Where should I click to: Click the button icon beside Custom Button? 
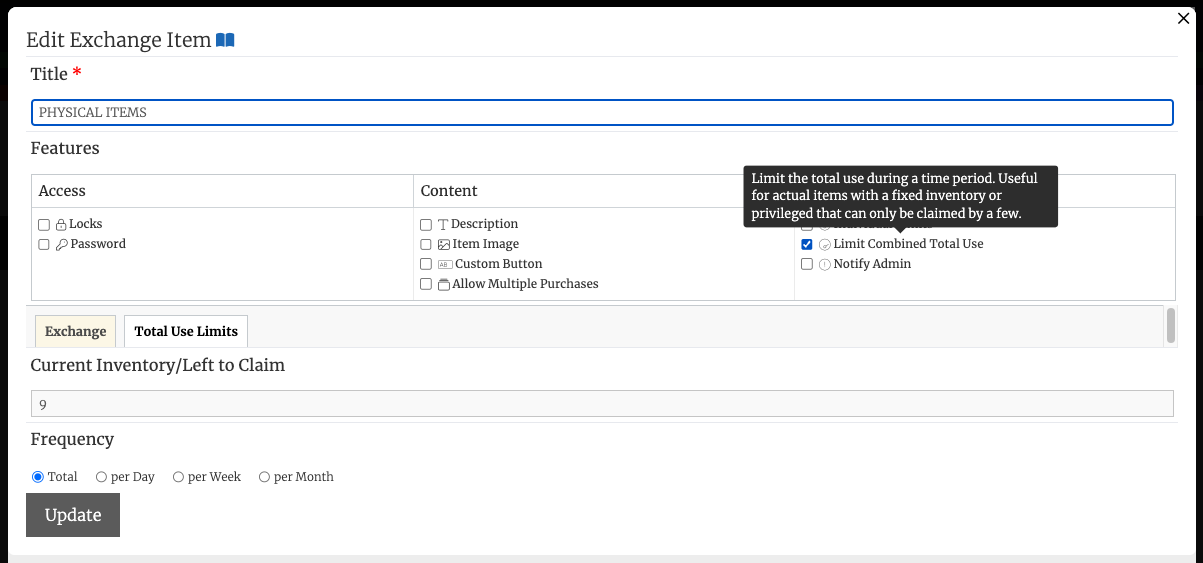444,264
